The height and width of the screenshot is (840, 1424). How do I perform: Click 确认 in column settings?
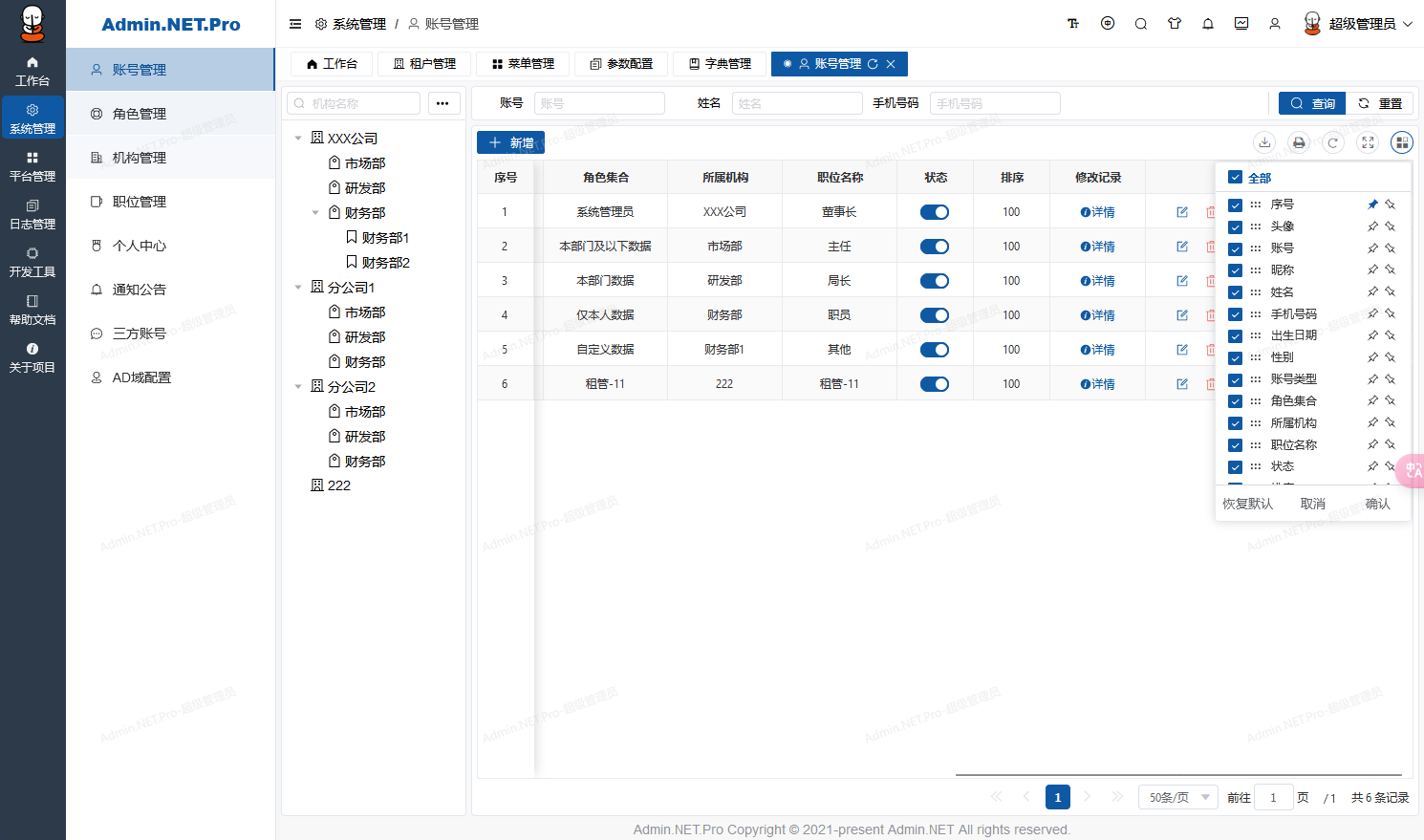pyautogui.click(x=1377, y=504)
